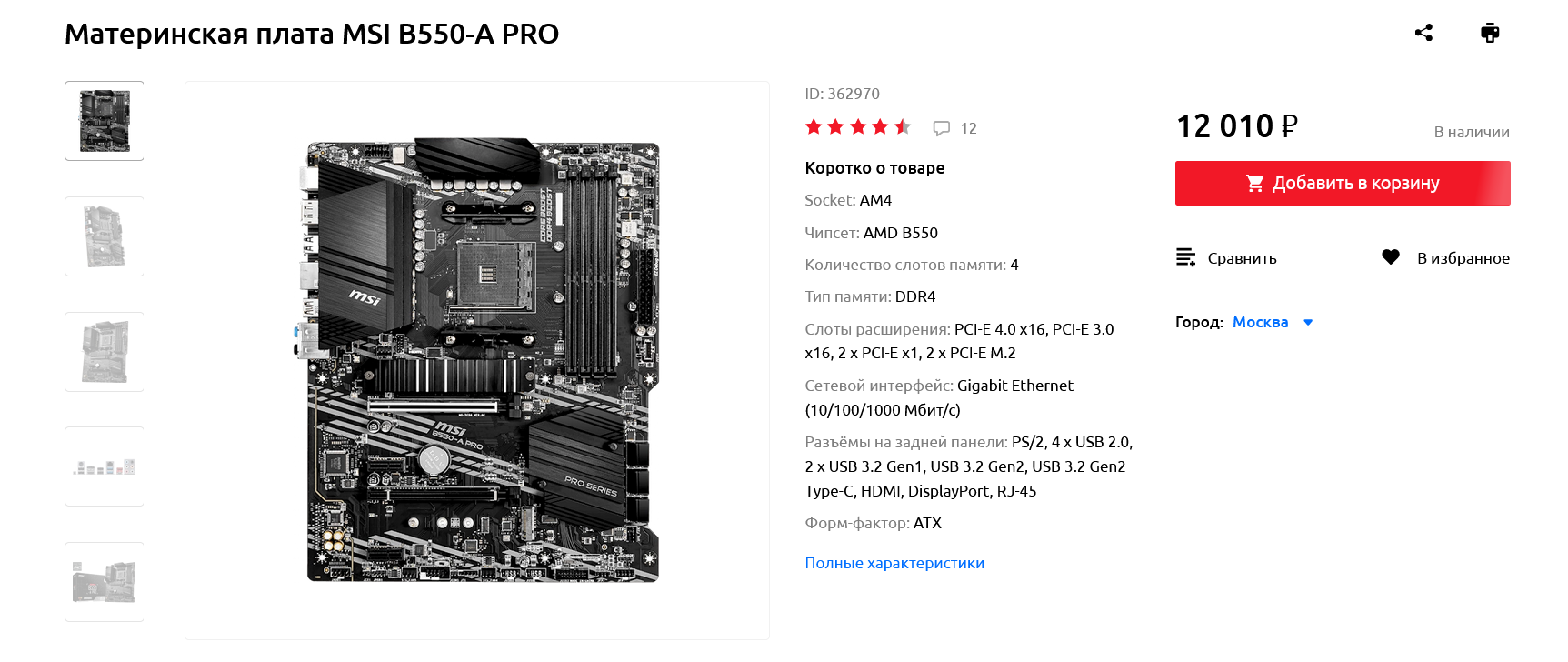1568x662 pixels.
Task: Click the heart favorites icon
Action: click(x=1391, y=257)
